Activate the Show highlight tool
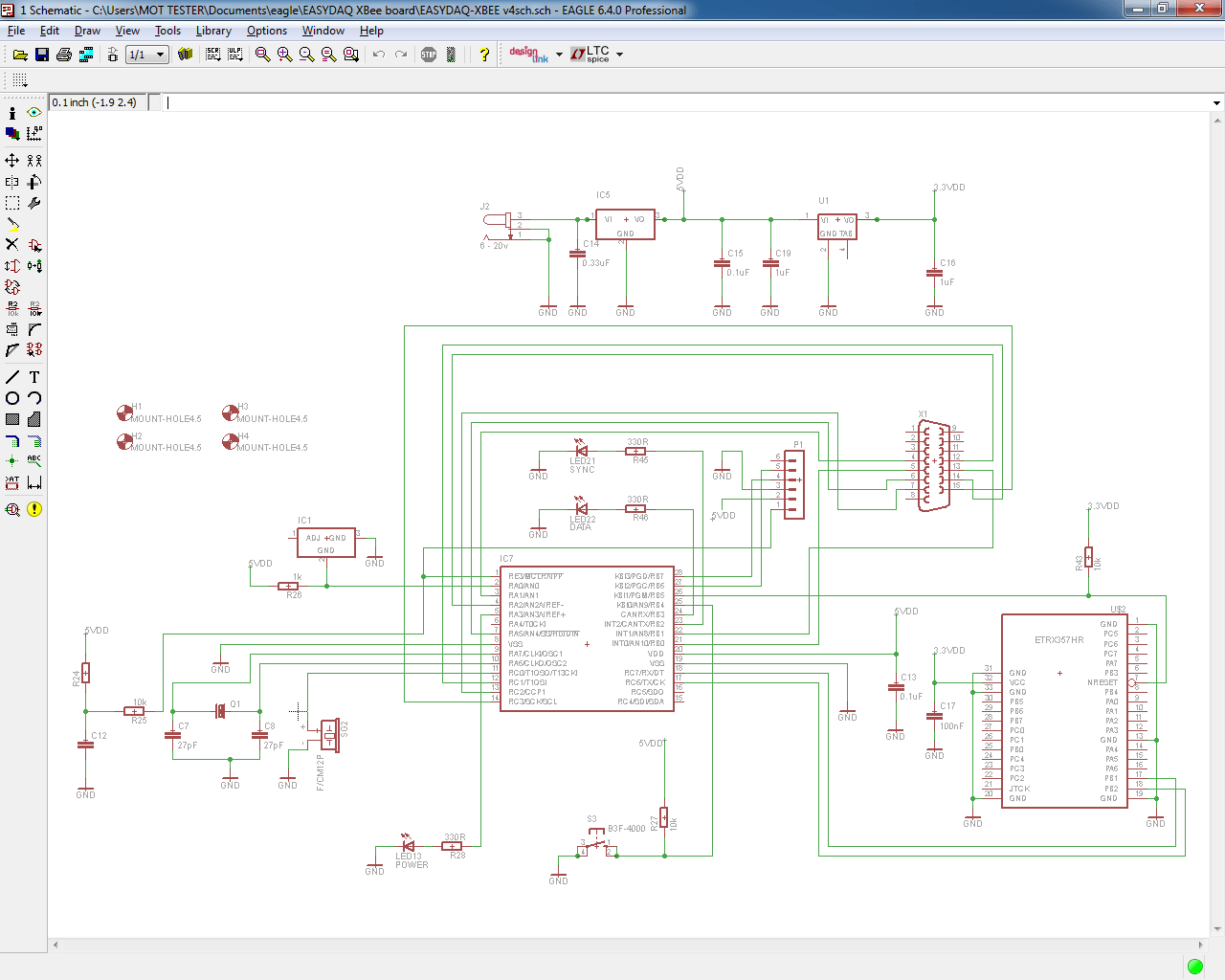1225x980 pixels. (x=32, y=113)
